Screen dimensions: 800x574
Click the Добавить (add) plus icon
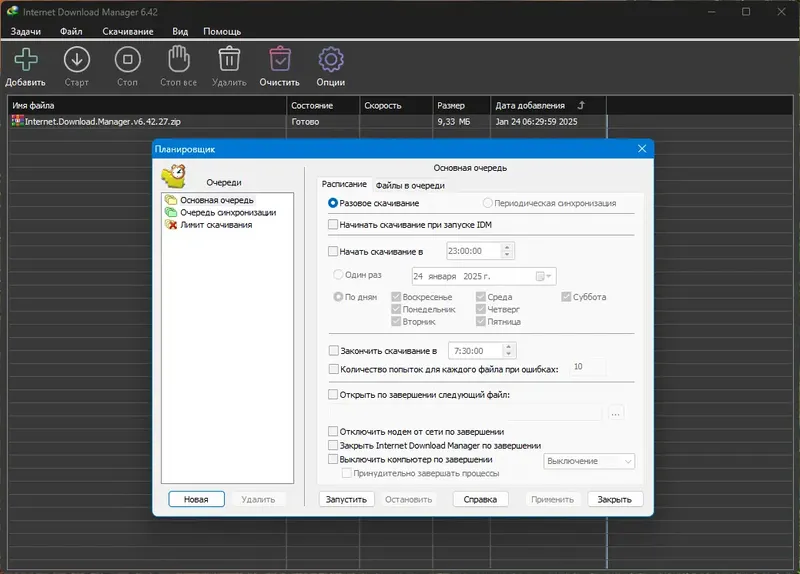coord(26,59)
